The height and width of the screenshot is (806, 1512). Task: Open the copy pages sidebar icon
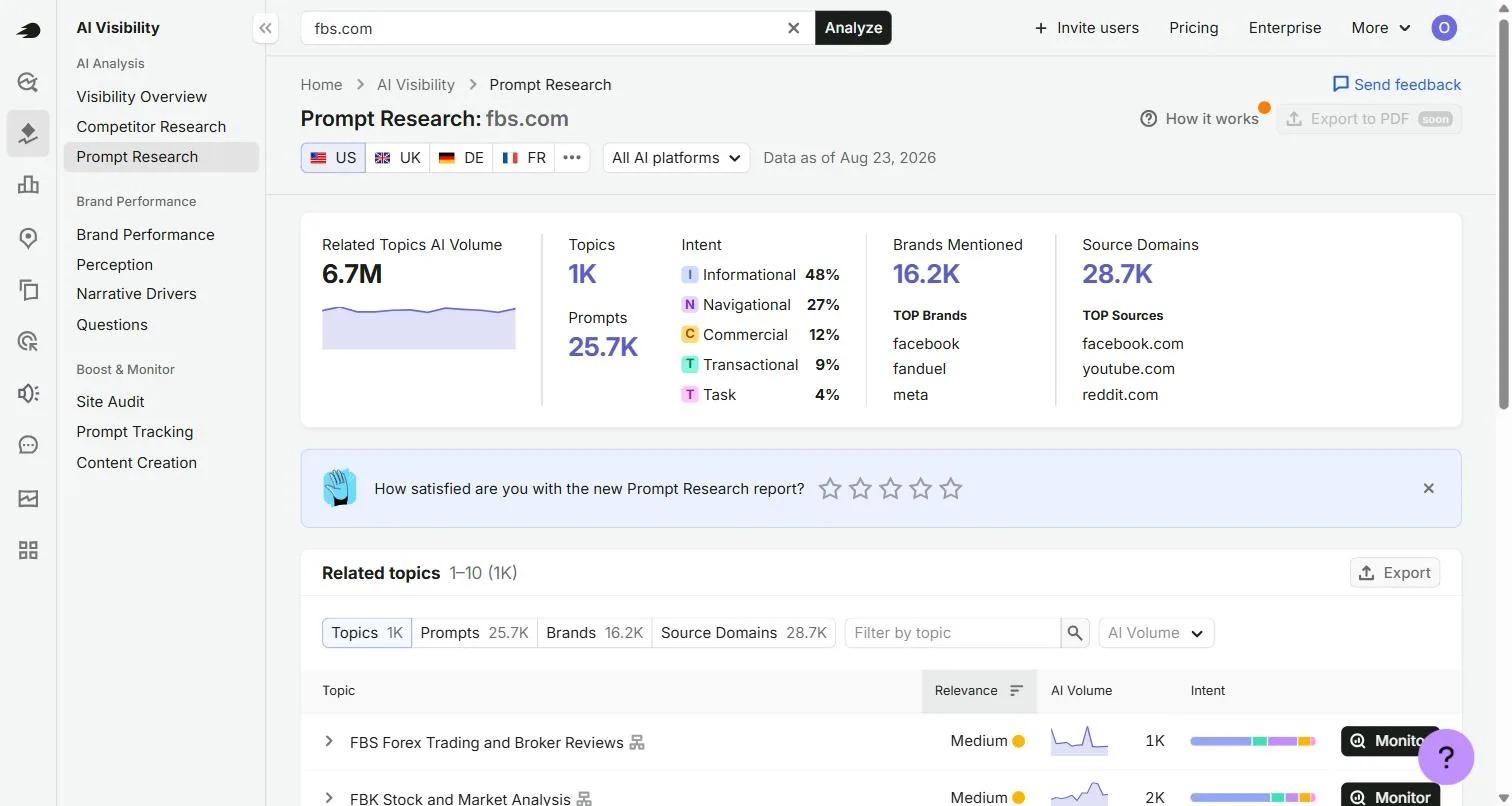coord(28,290)
